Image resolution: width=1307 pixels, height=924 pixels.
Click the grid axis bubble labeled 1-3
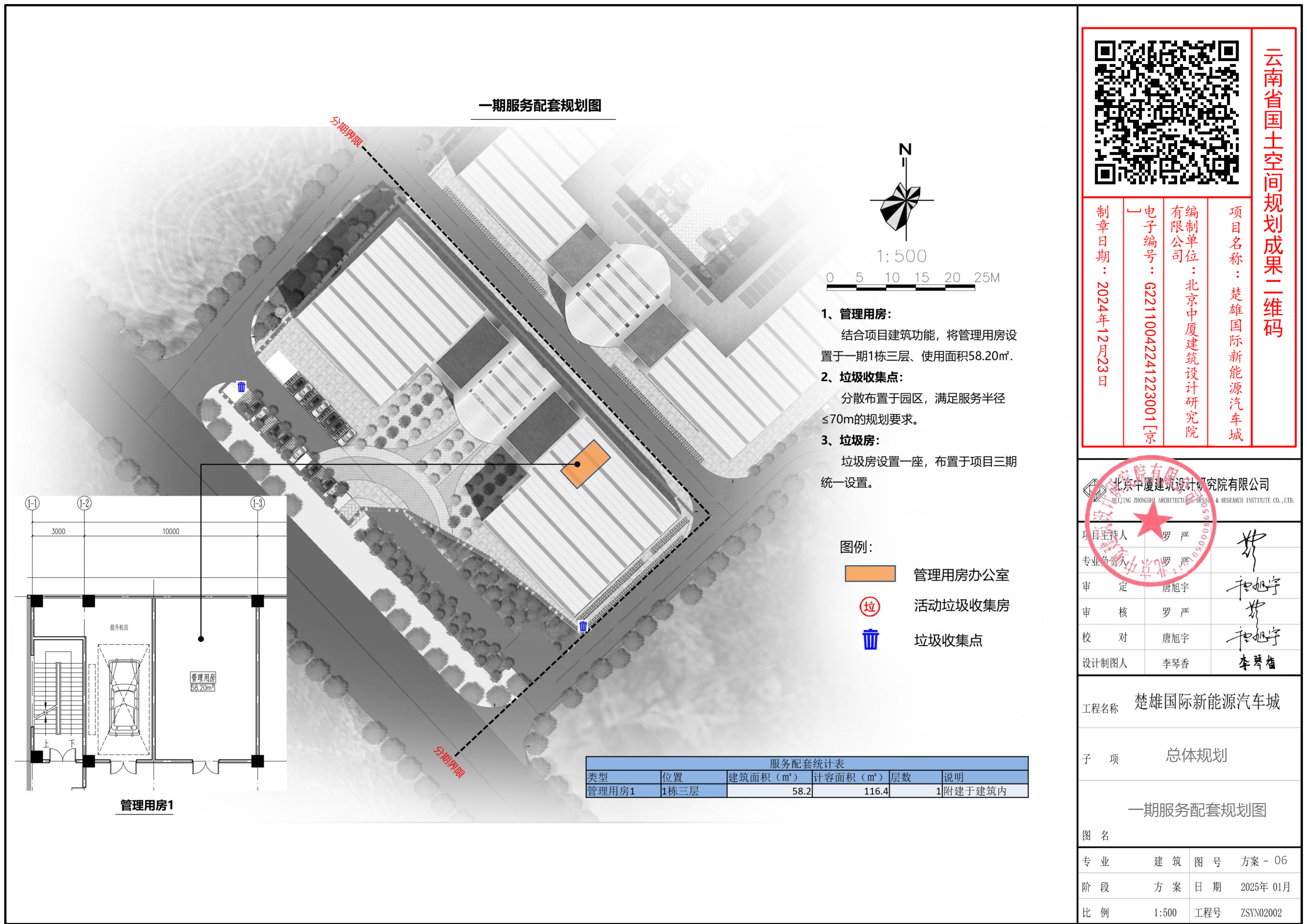pyautogui.click(x=258, y=503)
